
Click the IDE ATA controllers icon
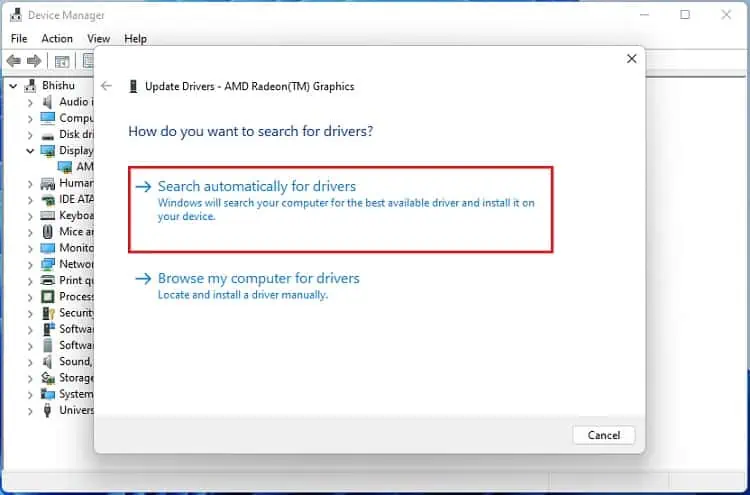pos(47,200)
